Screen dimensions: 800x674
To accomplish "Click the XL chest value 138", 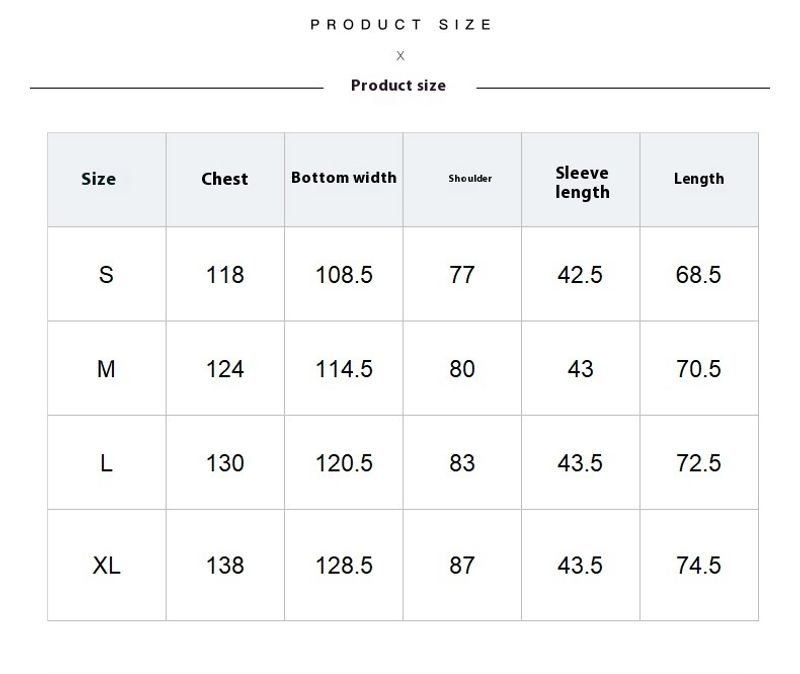I will tap(225, 565).
